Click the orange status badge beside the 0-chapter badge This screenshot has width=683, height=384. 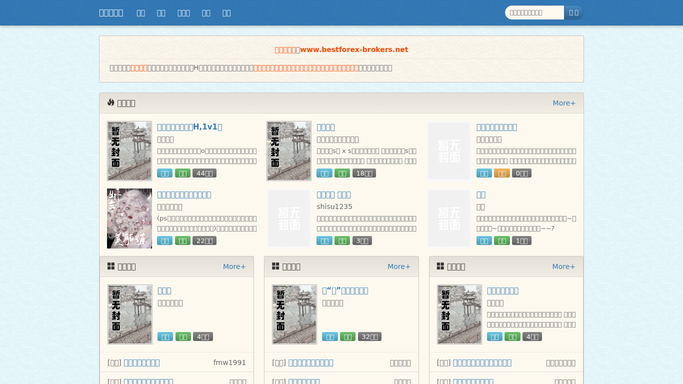pyautogui.click(x=502, y=173)
